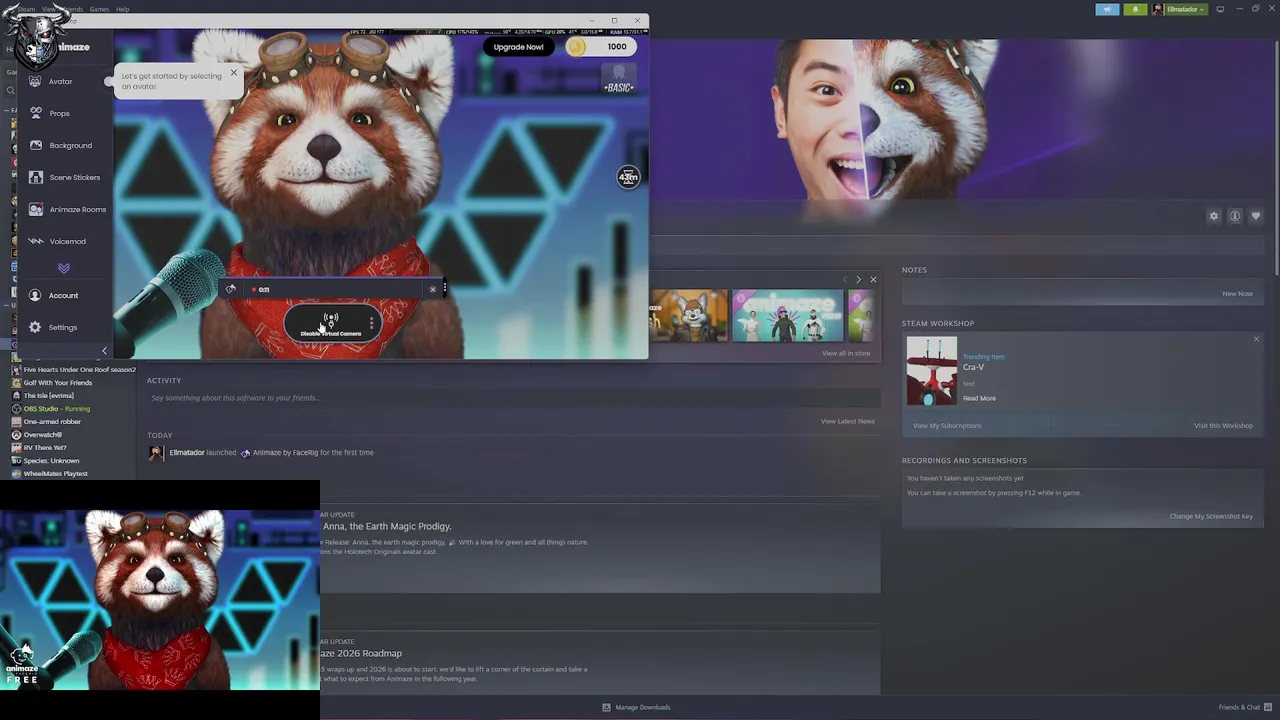The width and height of the screenshot is (1280, 720).
Task: Click the Steam announcements megaphone icon
Action: tap(1107, 9)
